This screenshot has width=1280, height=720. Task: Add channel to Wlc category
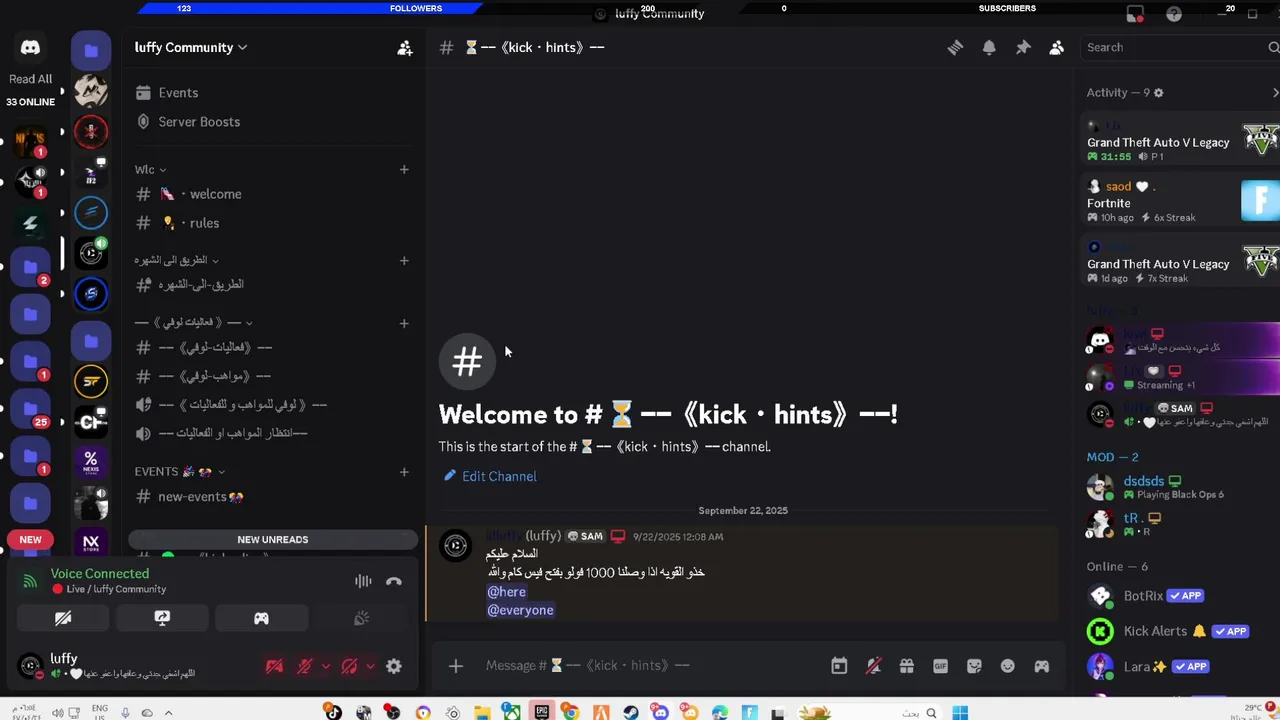(x=404, y=169)
